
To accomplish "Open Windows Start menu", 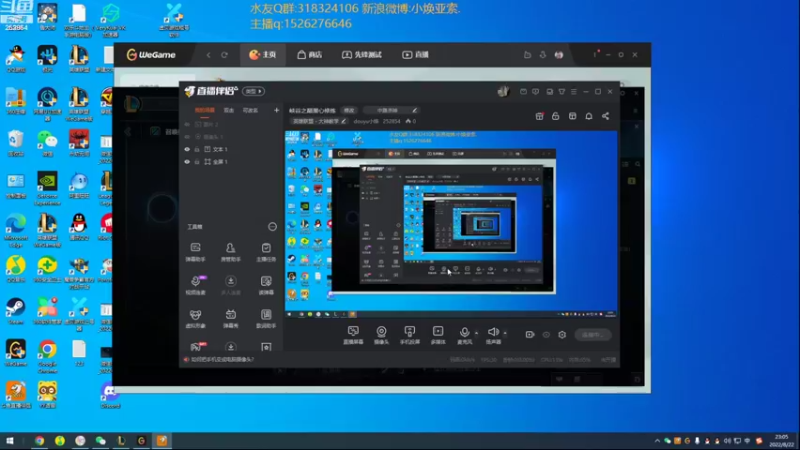I will click(9, 441).
